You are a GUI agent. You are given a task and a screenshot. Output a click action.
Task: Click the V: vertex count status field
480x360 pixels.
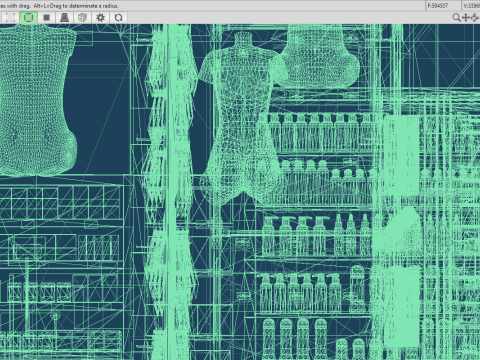point(471,6)
